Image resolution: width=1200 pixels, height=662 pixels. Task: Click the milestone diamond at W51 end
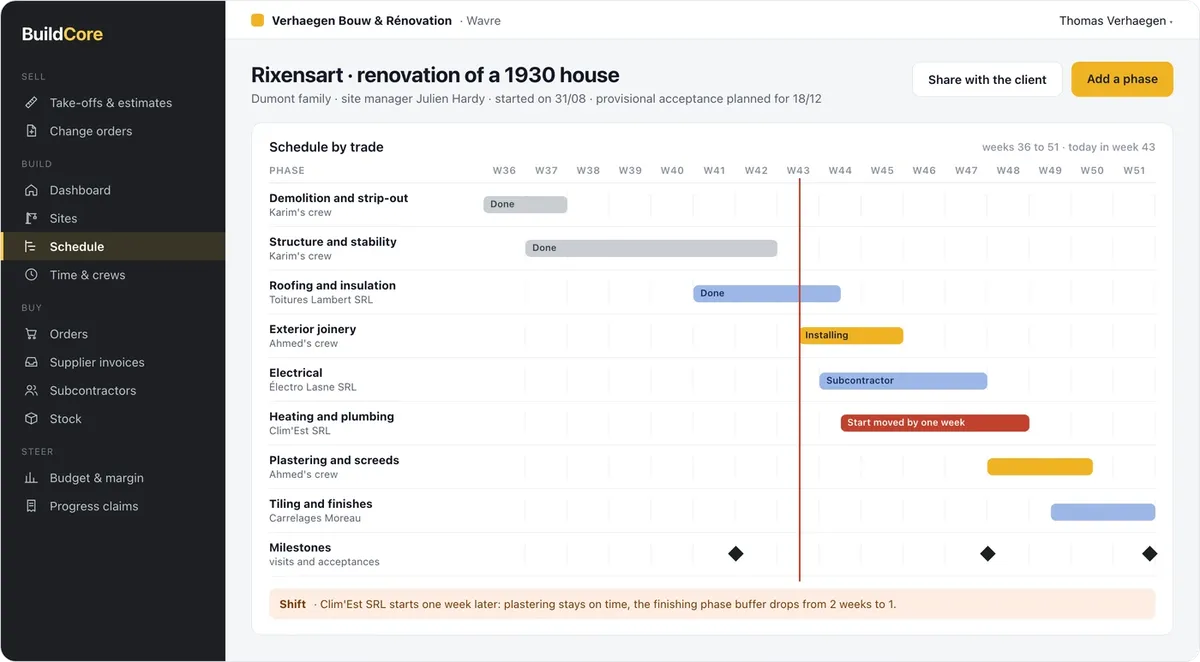[1150, 553]
